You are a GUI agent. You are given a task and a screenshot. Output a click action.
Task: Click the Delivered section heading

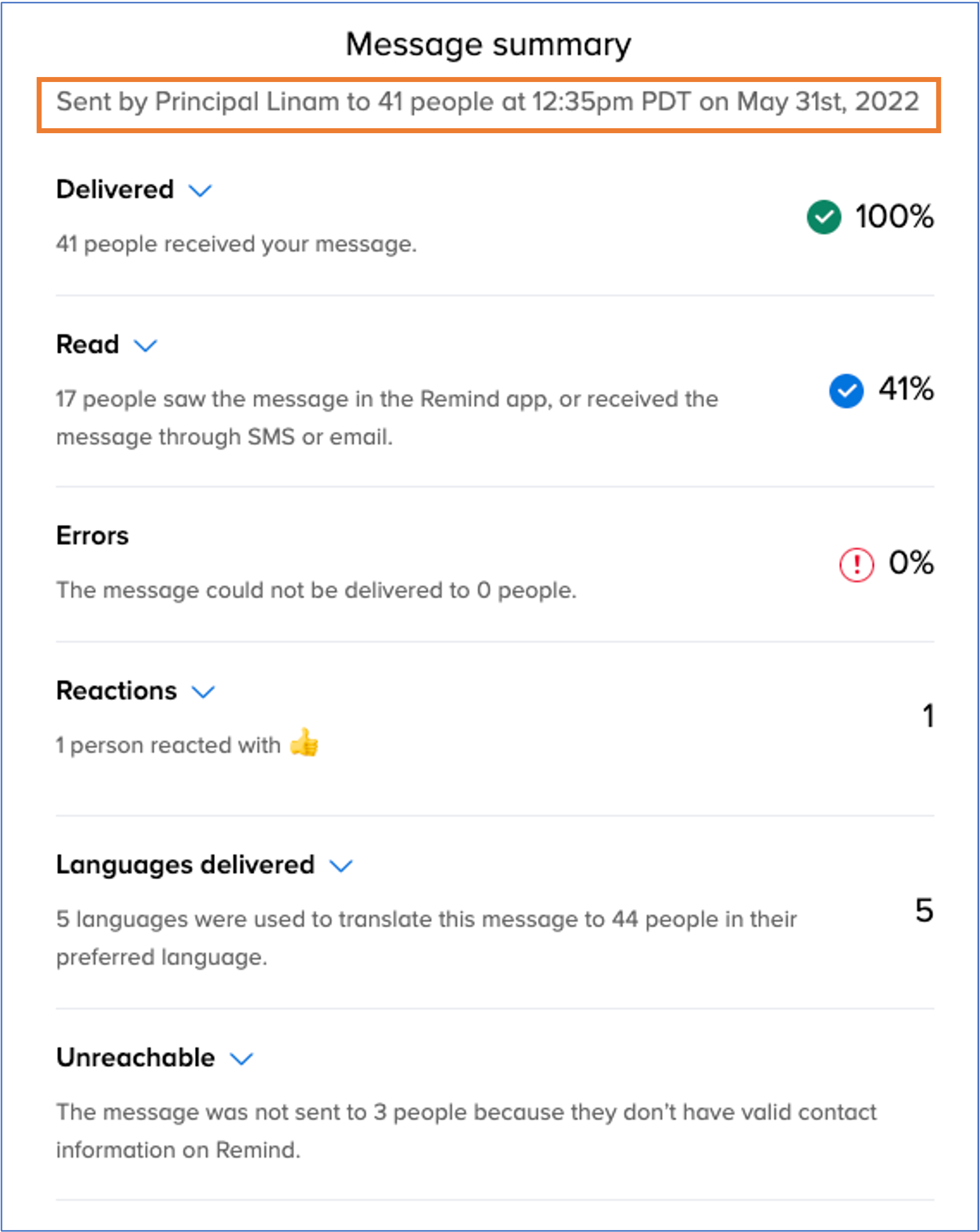(115, 190)
